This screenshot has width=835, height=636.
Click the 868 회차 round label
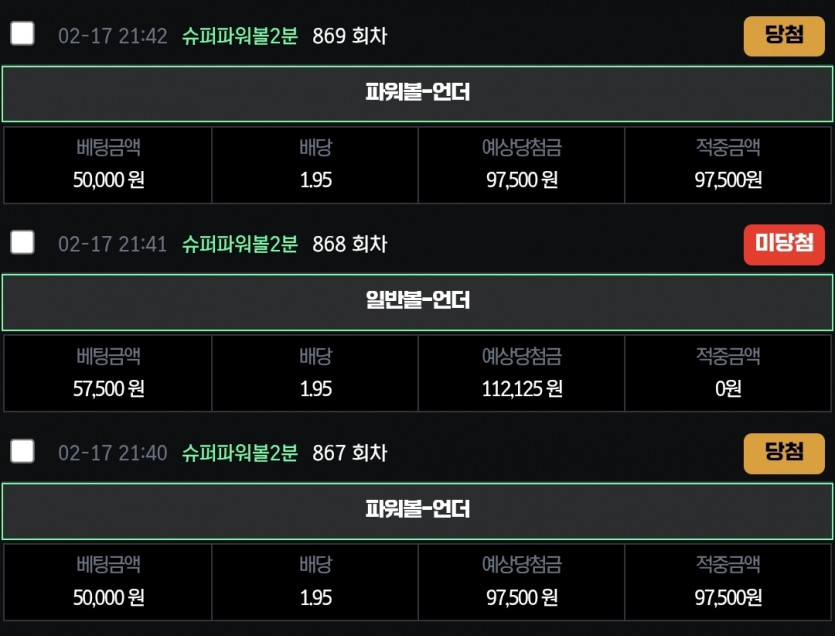pyautogui.click(x=349, y=244)
